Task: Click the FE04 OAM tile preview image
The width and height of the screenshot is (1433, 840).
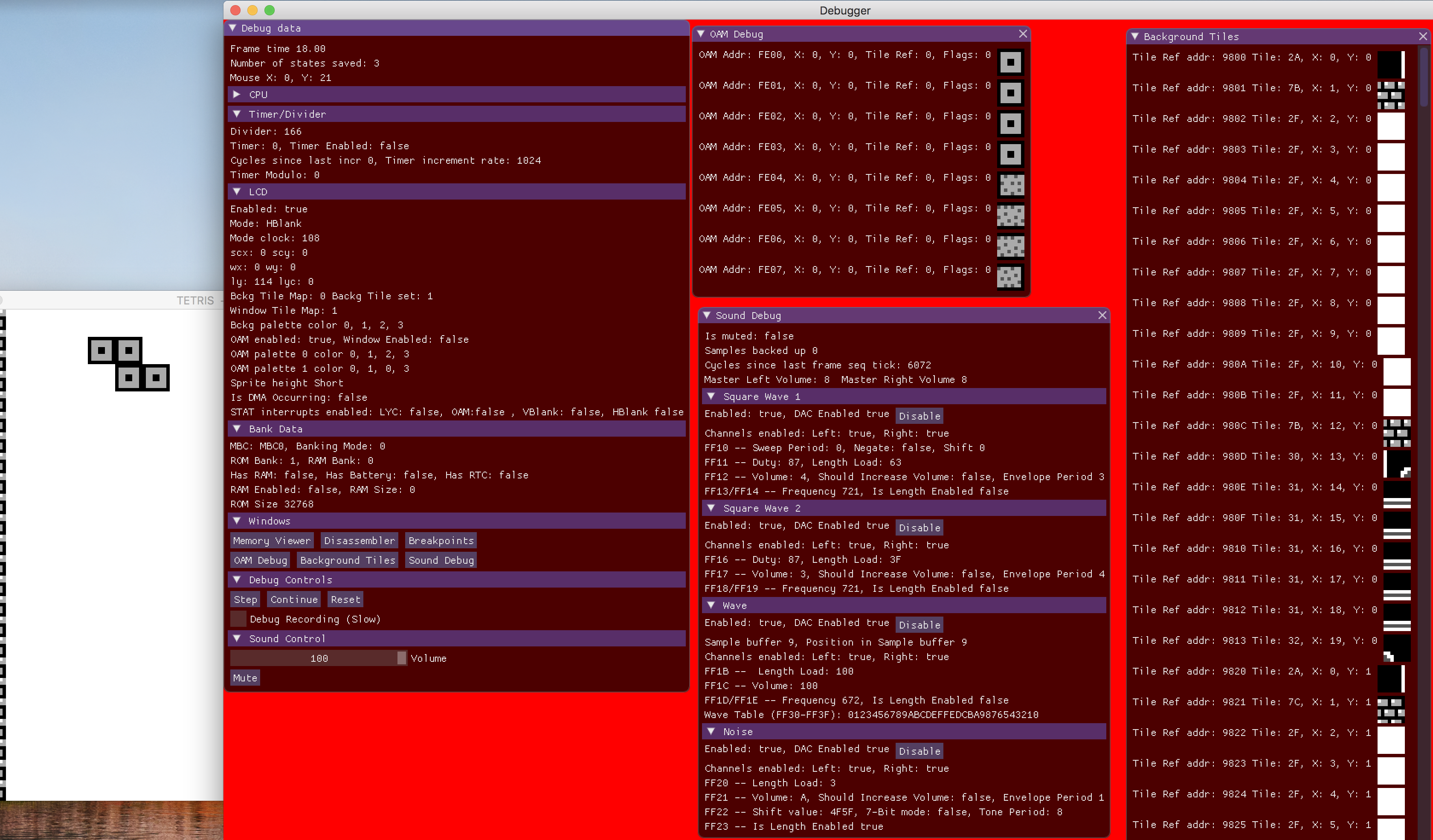Action: coord(1010,185)
